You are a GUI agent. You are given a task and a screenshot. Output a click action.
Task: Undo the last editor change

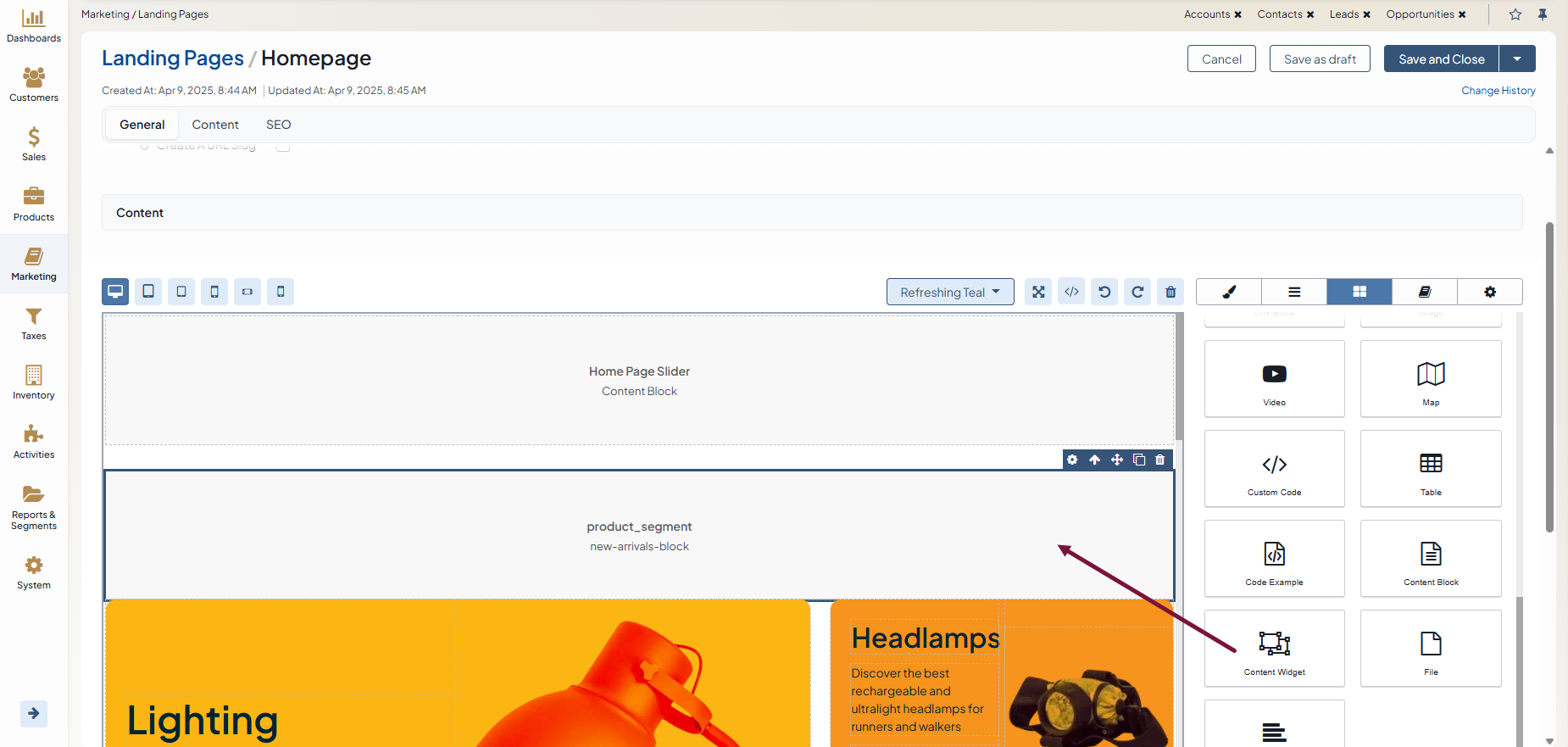1104,292
